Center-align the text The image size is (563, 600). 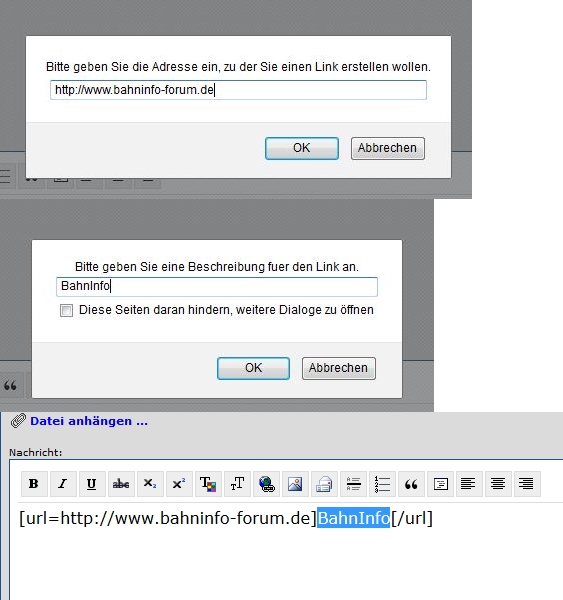498,484
